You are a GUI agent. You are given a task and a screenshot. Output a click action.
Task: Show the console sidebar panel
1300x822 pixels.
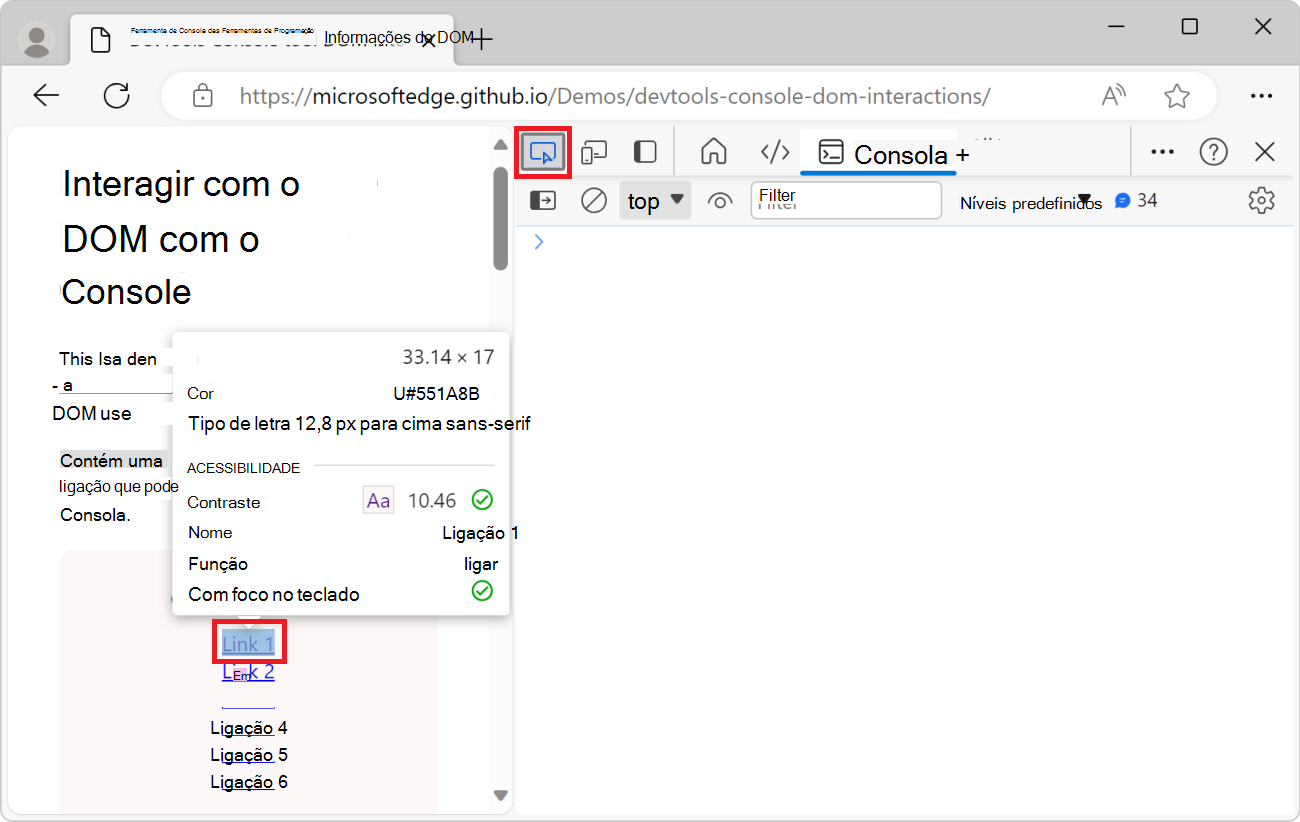[x=542, y=200]
